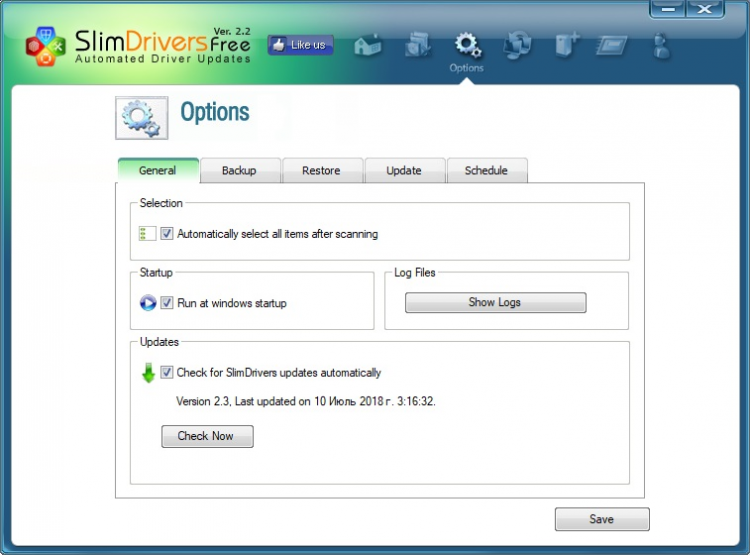Save the options
The height and width of the screenshot is (555, 750).
[x=602, y=519]
